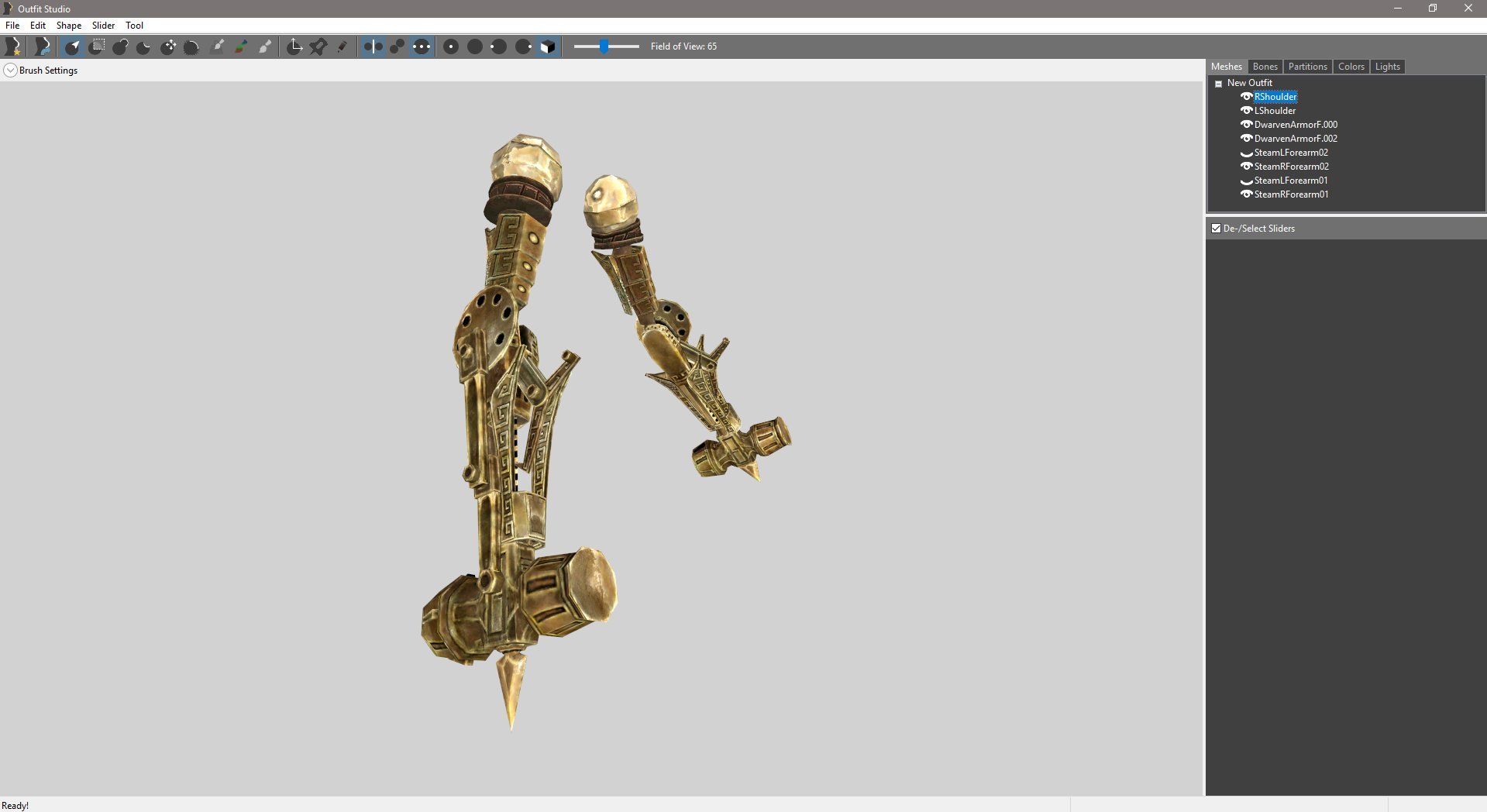Hide the LShoulder mesh

point(1247,111)
